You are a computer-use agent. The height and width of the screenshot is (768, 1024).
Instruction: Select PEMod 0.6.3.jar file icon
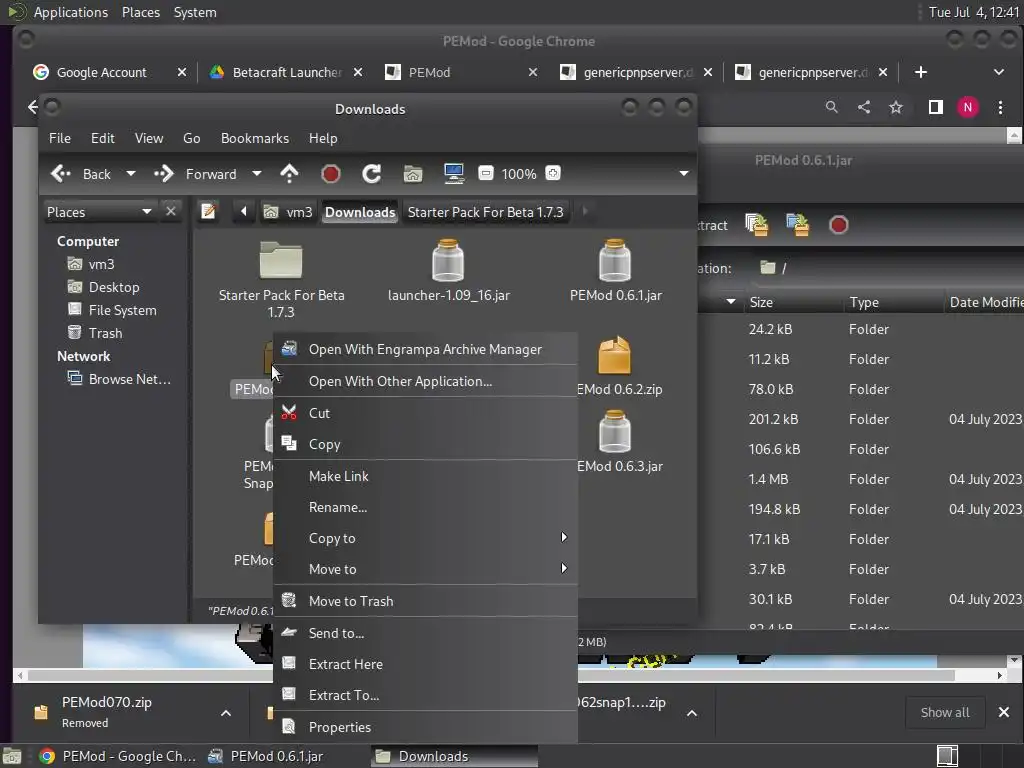coord(615,432)
